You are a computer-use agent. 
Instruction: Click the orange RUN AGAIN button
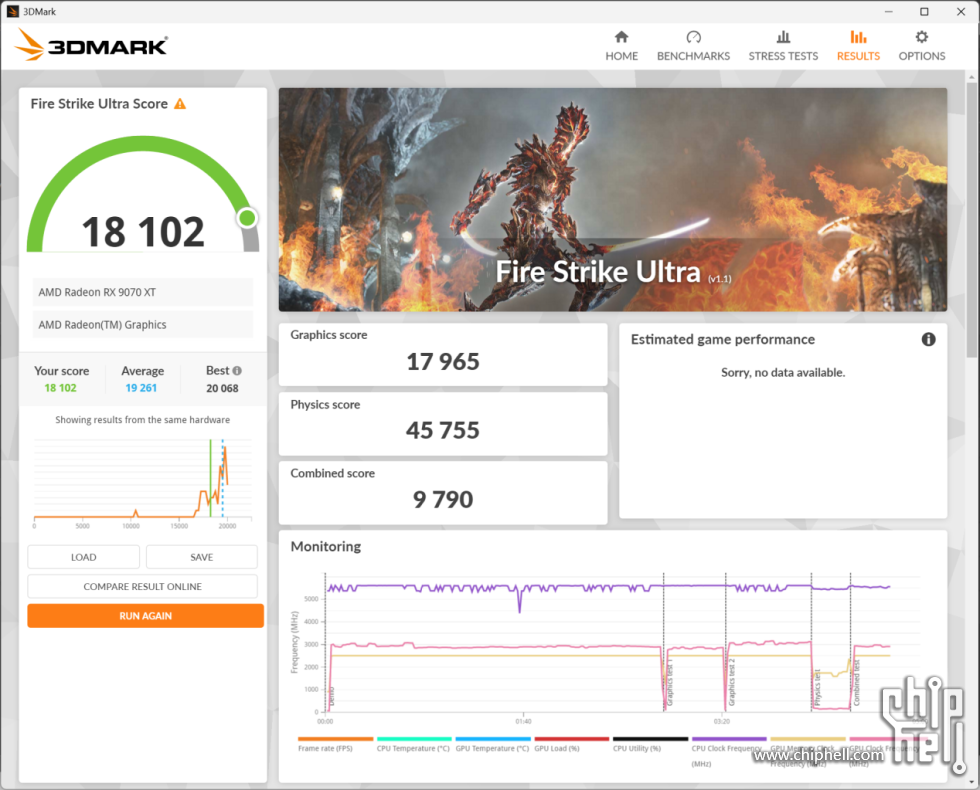[x=146, y=616]
